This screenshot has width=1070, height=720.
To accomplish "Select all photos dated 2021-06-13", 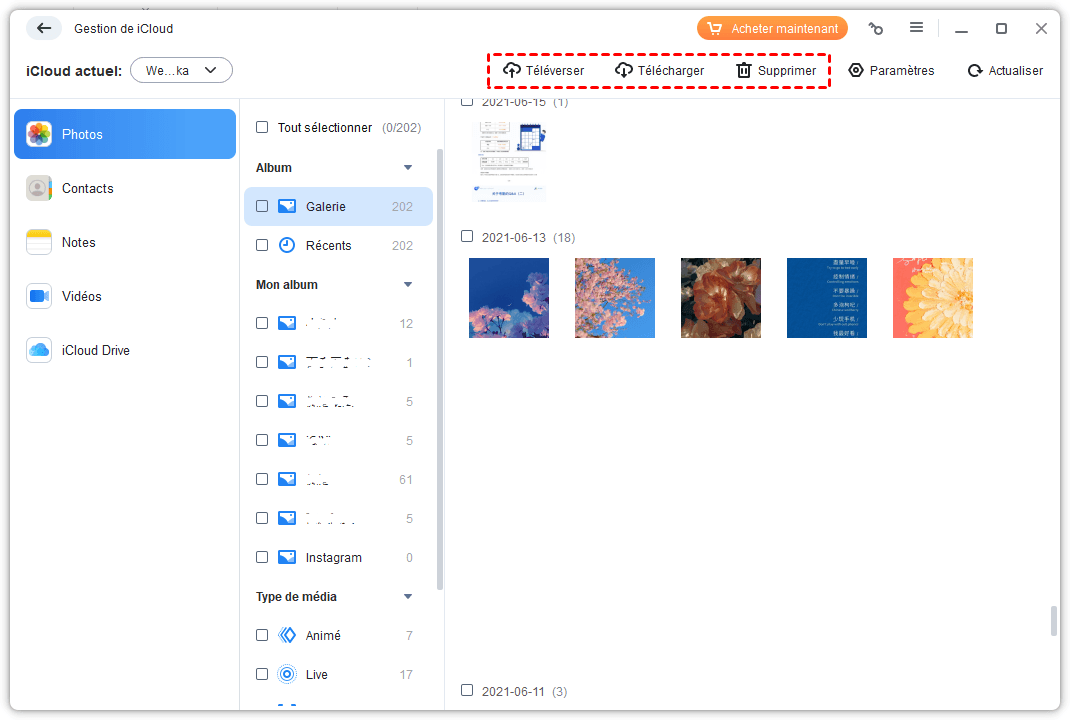I will click(467, 237).
